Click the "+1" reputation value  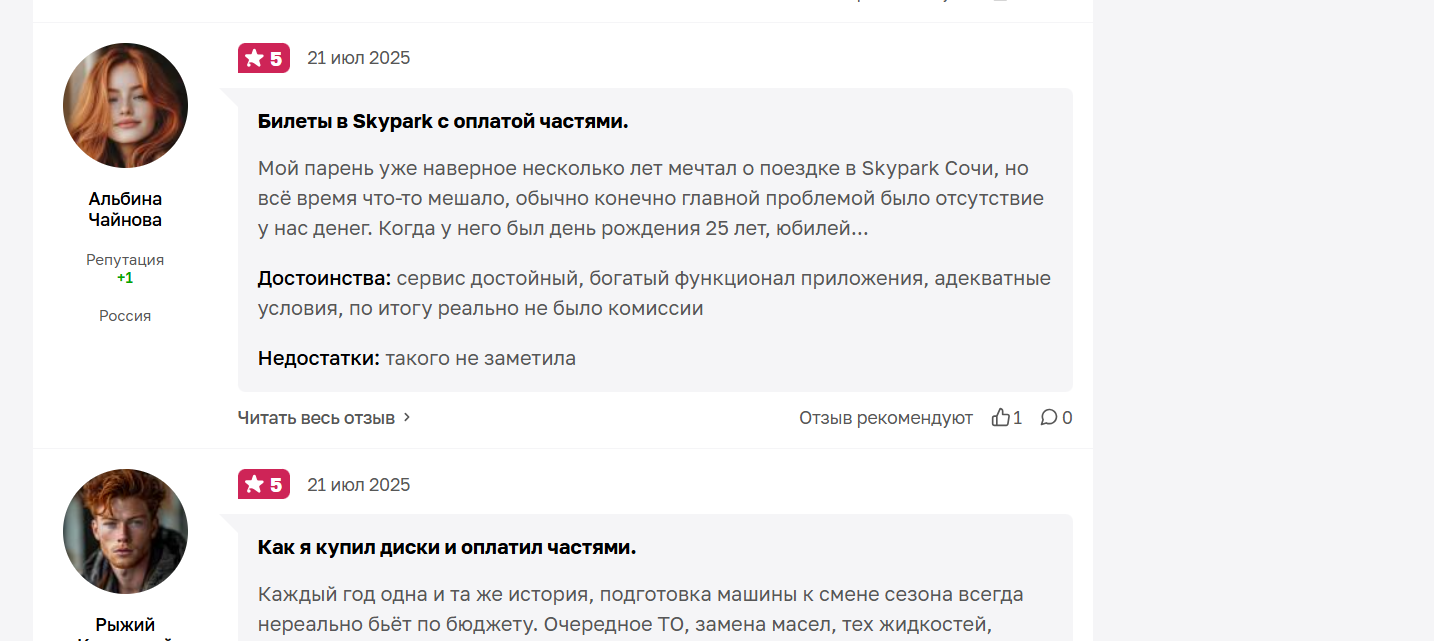click(125, 277)
